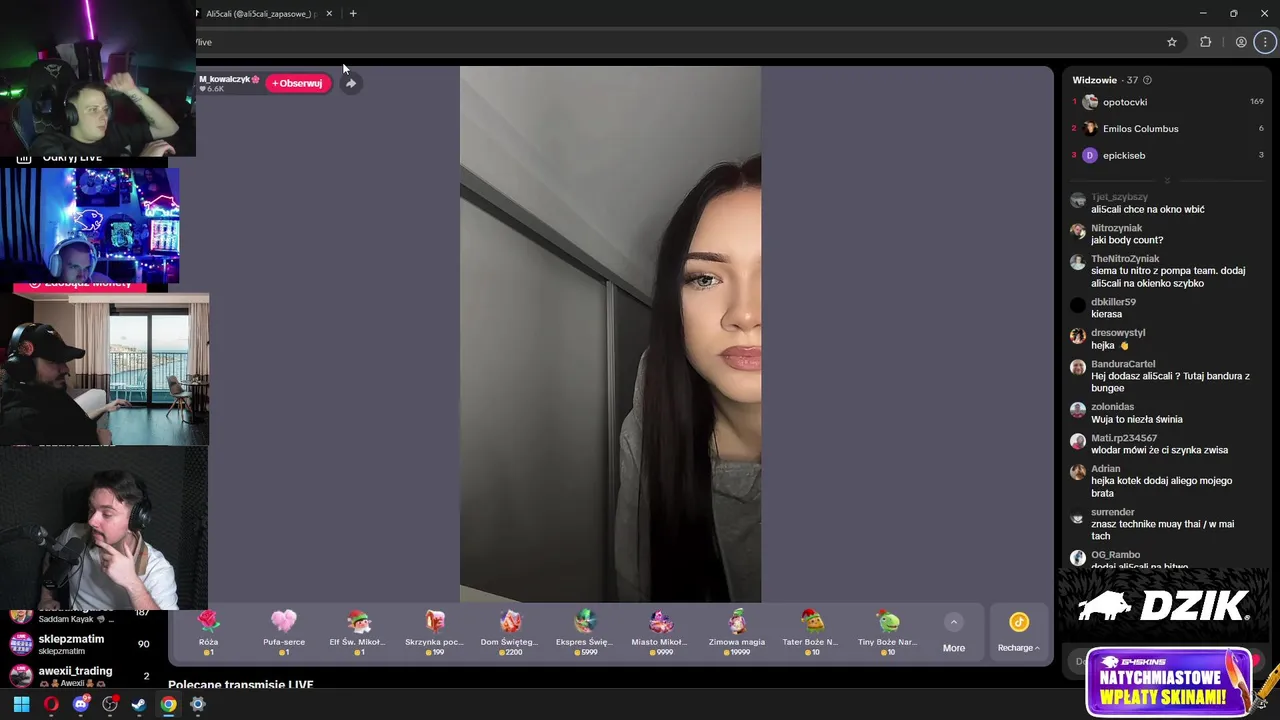The height and width of the screenshot is (720, 1280).
Task: Open Chrome profile avatar icon
Action: (1241, 42)
